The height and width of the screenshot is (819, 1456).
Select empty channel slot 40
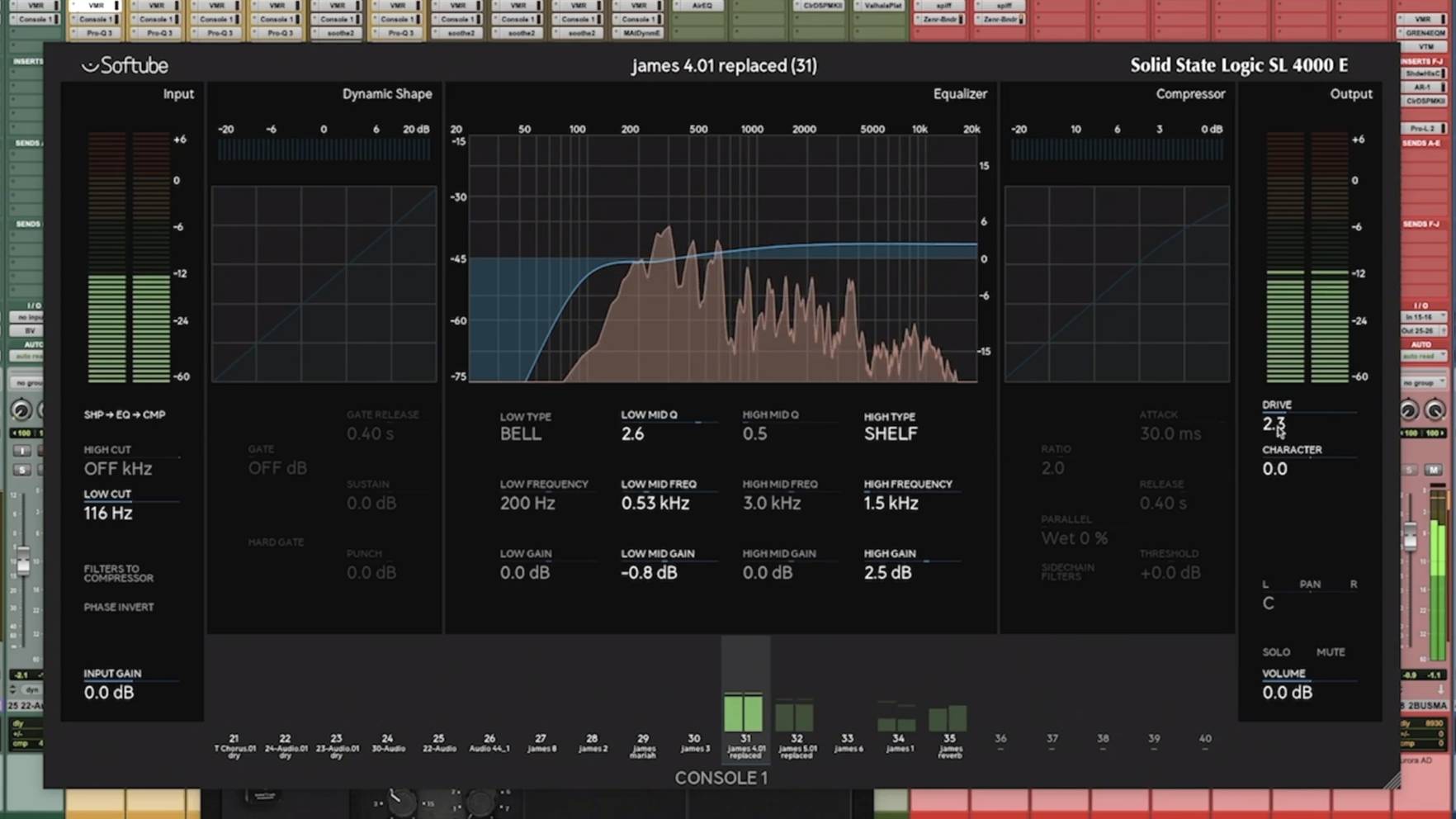[1205, 742]
